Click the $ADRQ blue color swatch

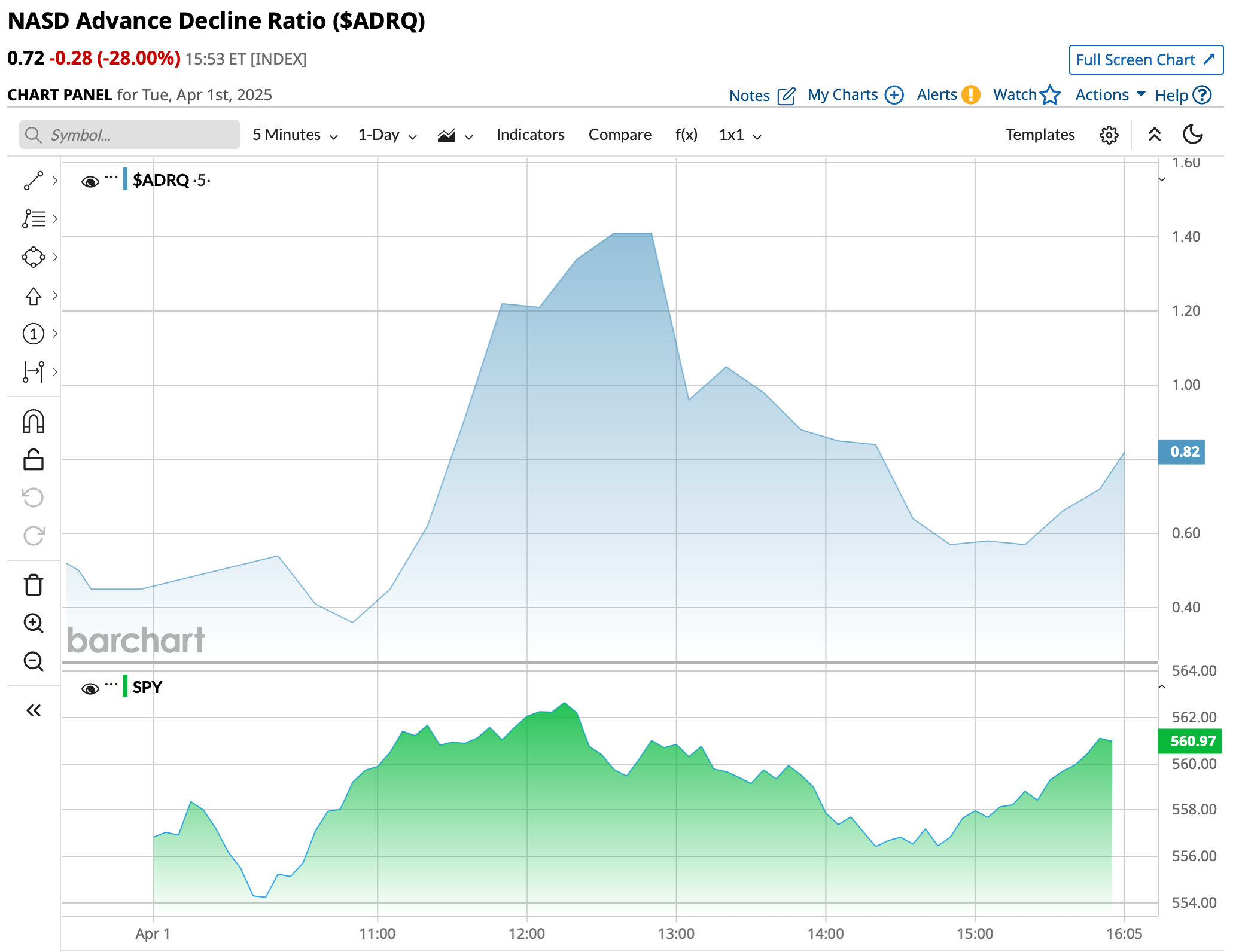[125, 179]
